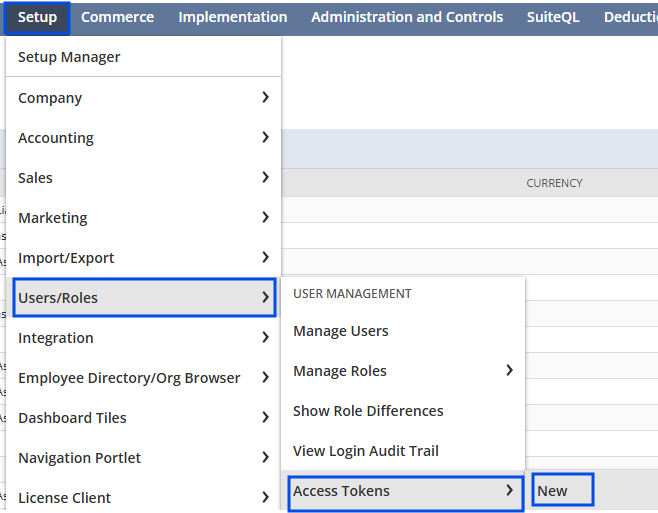
Task: Expand chevron next to Integration
Action: (265, 337)
